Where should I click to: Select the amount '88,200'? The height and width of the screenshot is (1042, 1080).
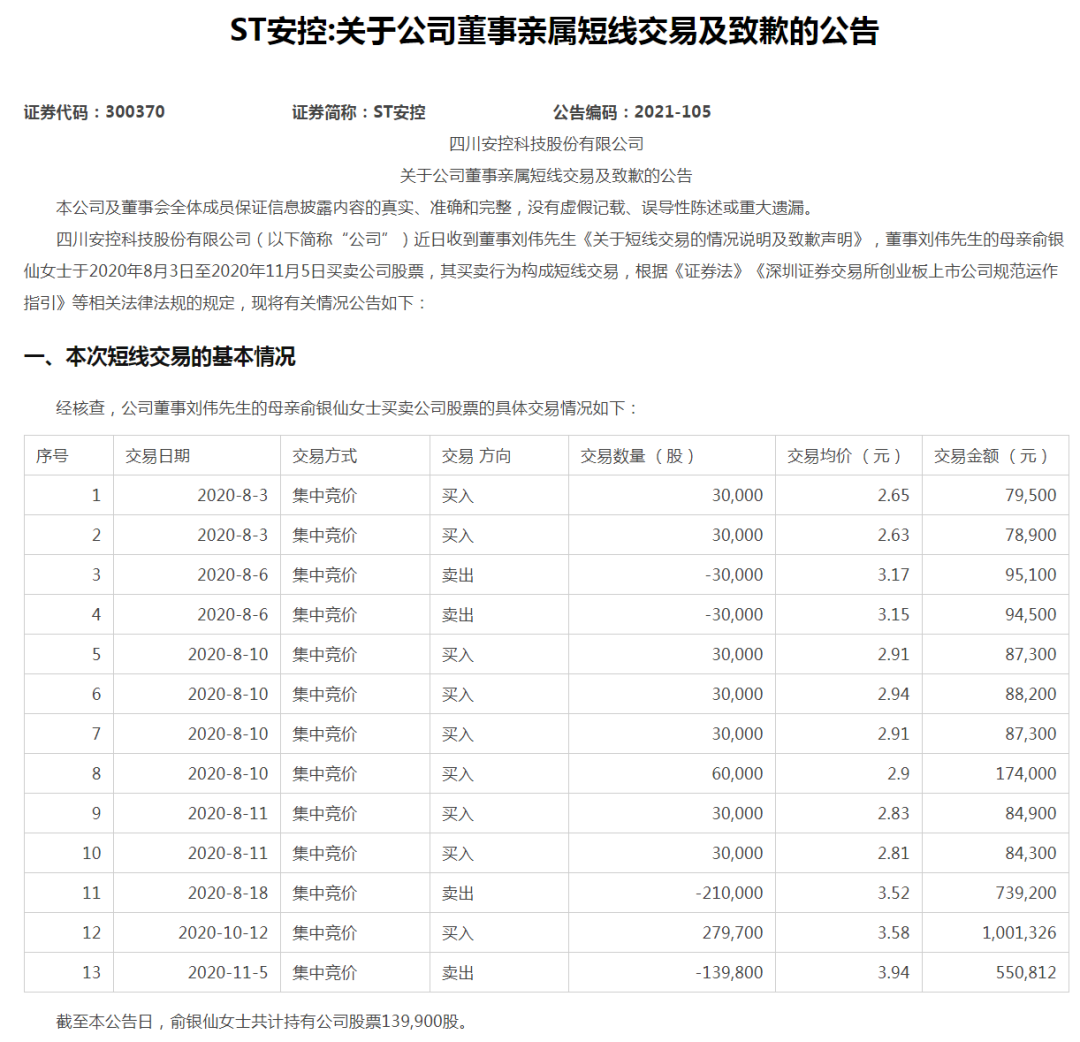[x=1030, y=694]
